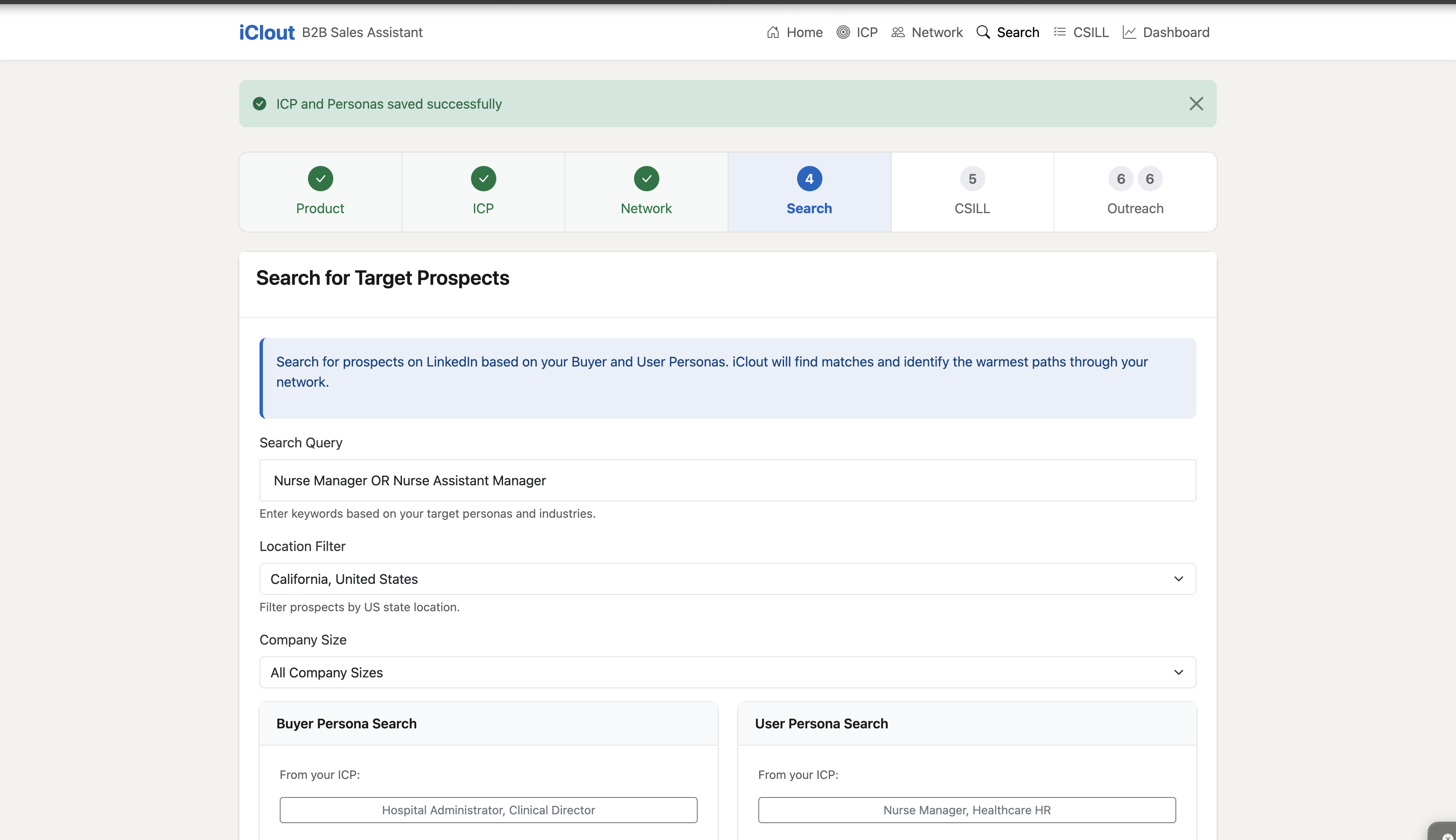Screen dimensions: 1456x840
Task: Click Hospital Administrator, Clinical Director button
Action: coord(488,810)
